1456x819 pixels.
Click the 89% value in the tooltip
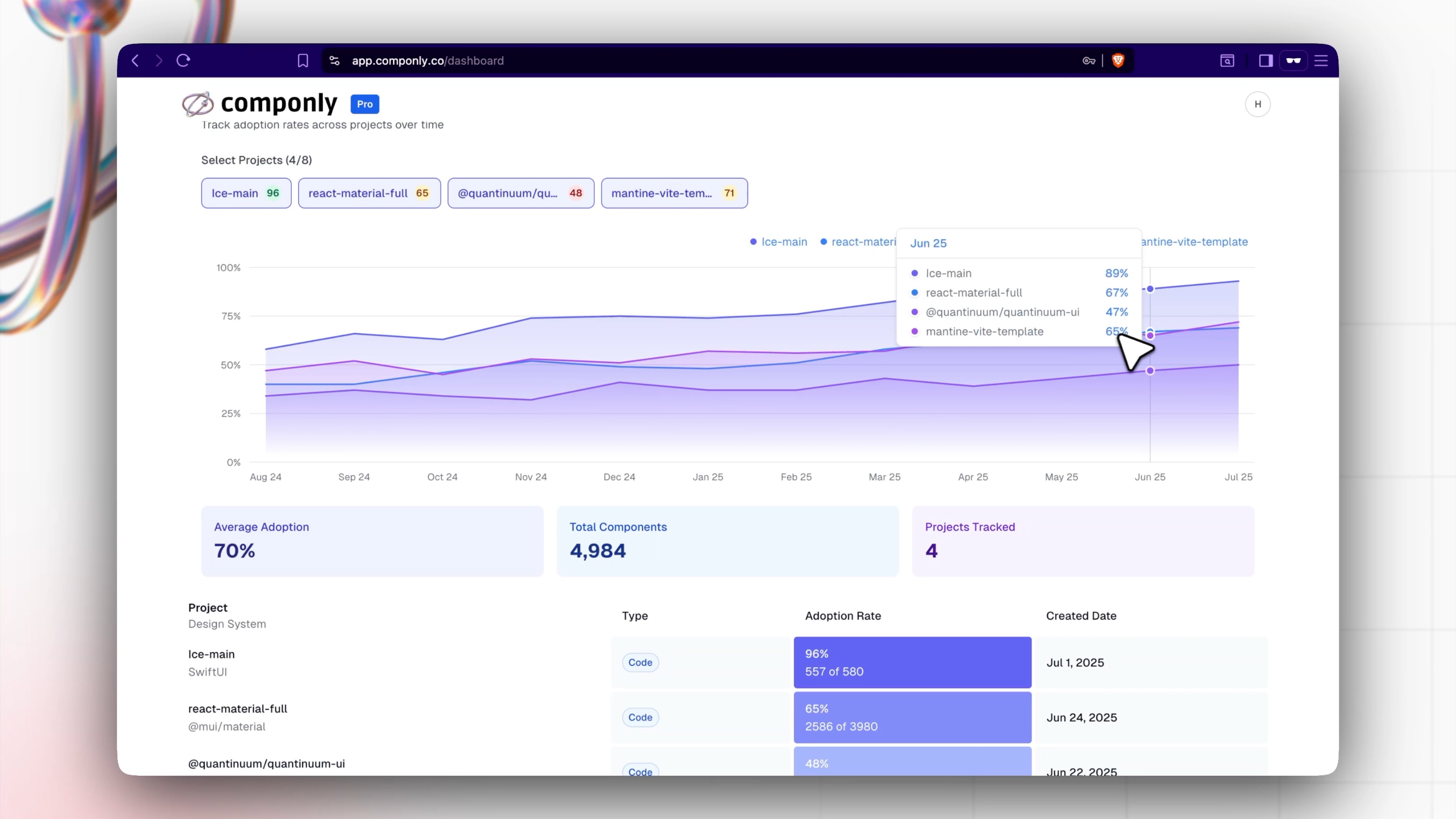click(x=1117, y=273)
